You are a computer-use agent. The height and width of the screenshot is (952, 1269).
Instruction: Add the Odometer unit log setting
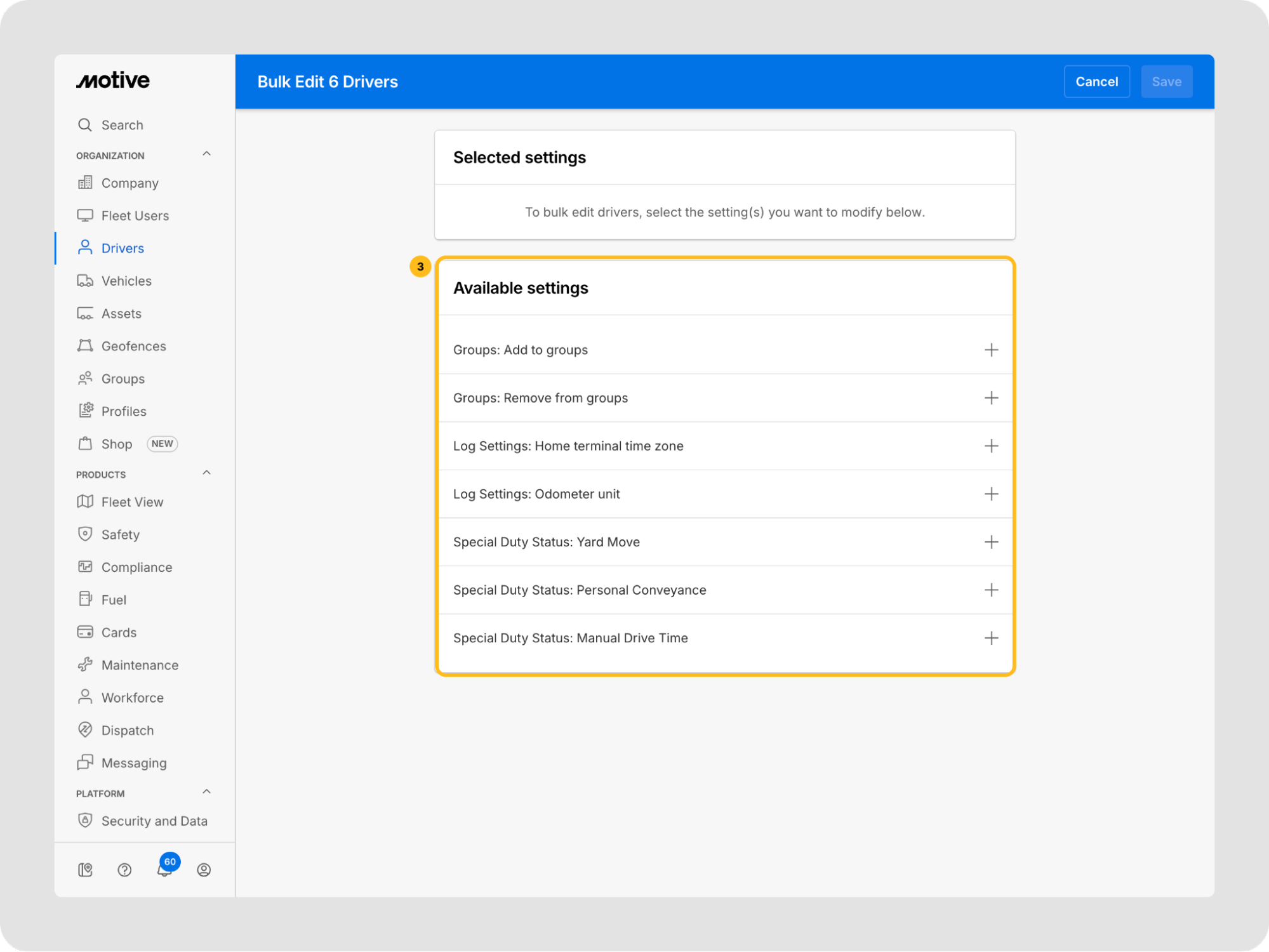990,494
